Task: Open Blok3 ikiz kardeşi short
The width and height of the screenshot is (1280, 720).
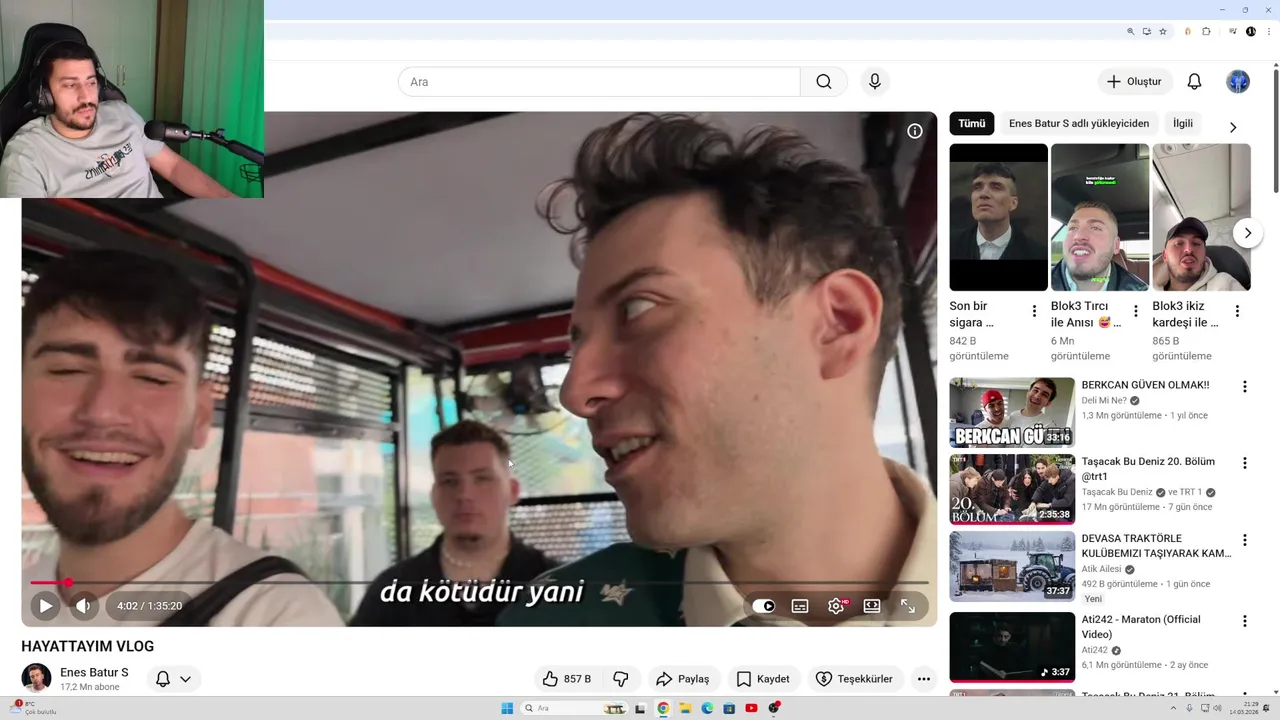Action: [1201, 217]
